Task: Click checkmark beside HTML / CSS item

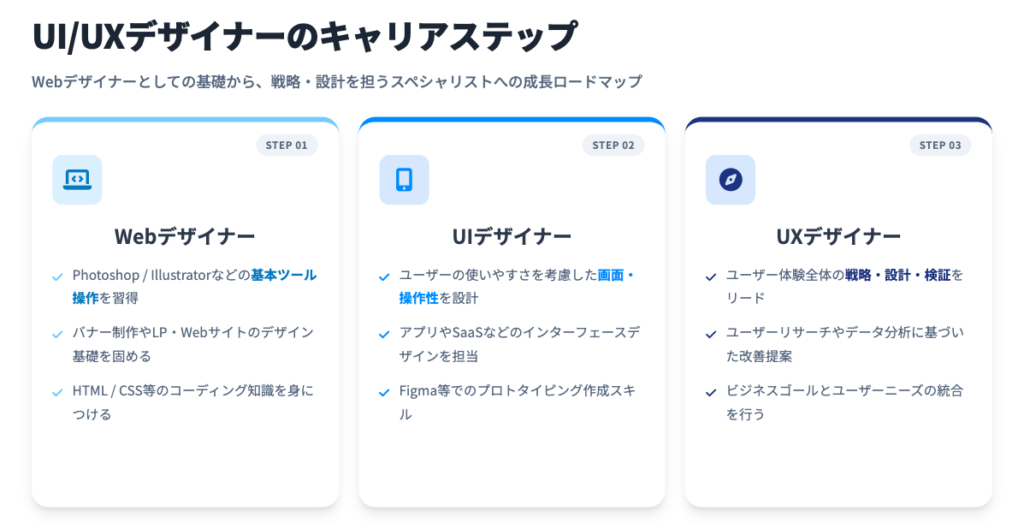Action: 57,392
